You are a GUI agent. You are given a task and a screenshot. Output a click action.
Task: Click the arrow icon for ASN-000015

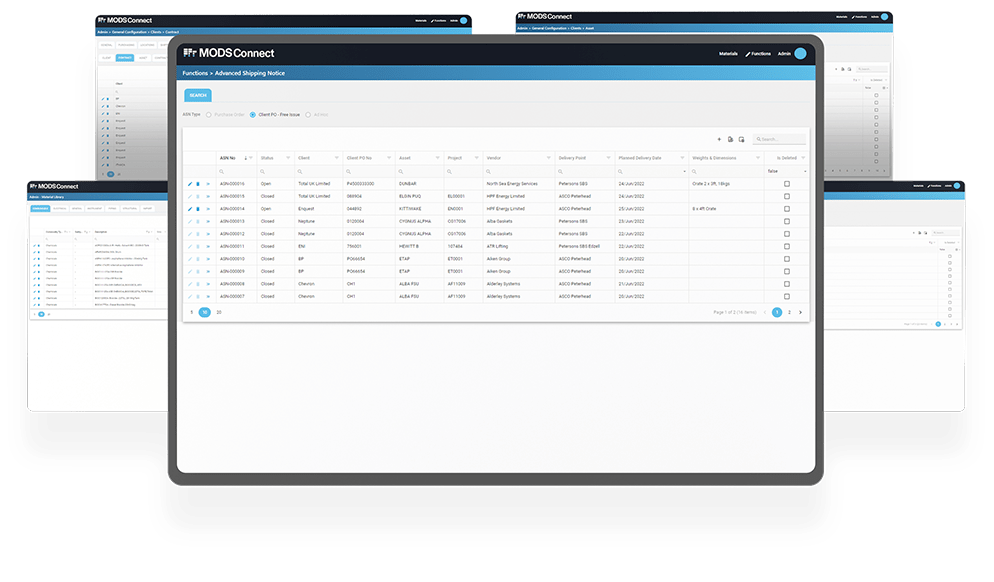[x=208, y=197]
